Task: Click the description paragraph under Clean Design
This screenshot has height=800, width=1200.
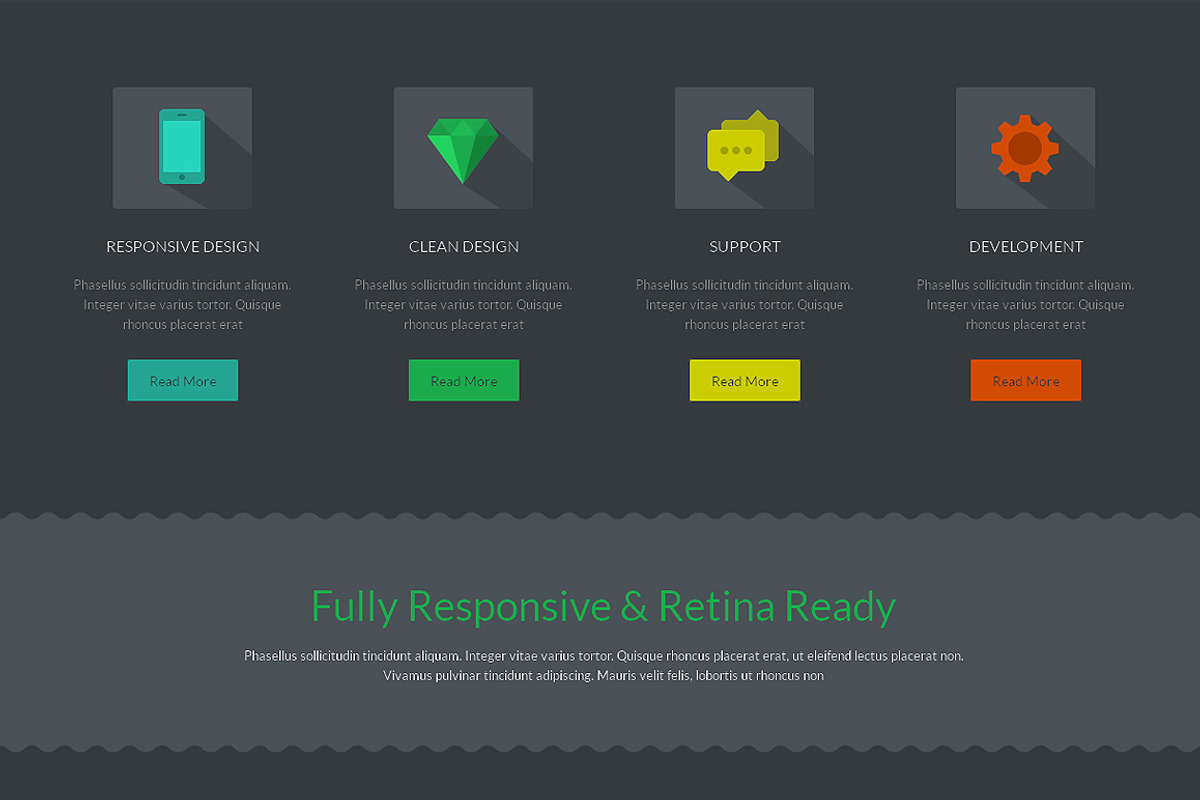Action: 464,305
